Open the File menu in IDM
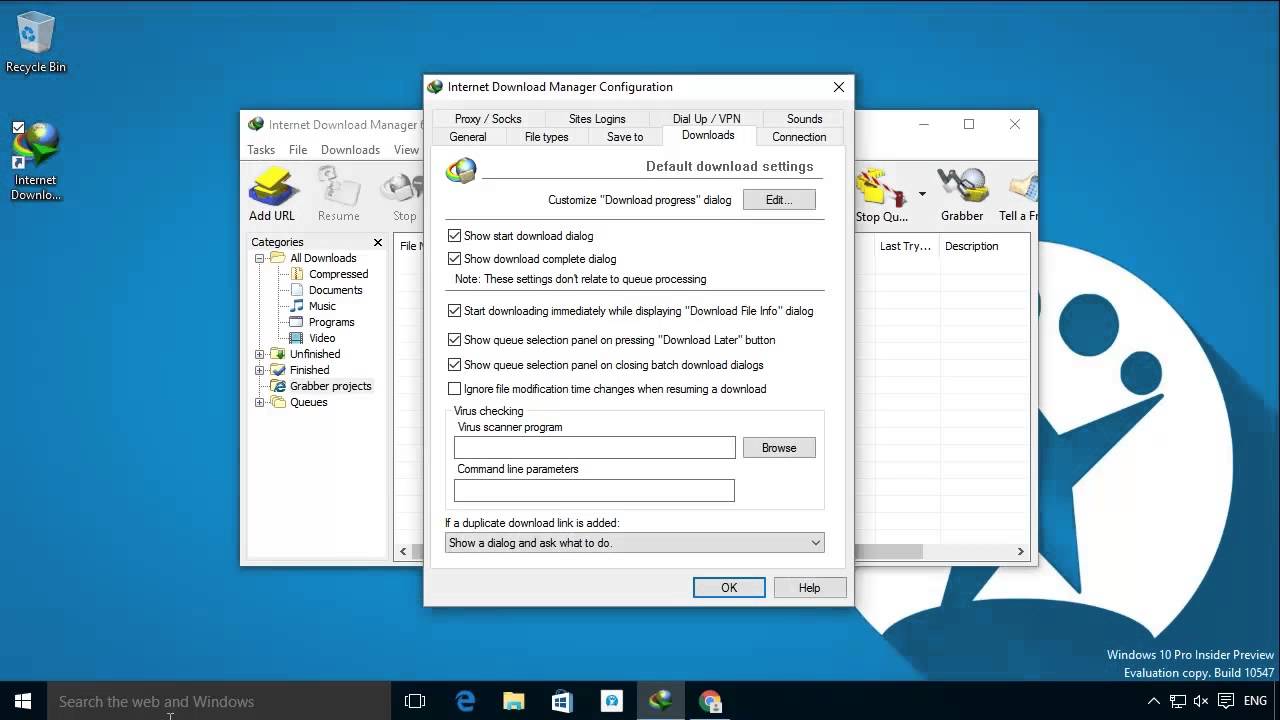This screenshot has width=1280, height=720. (x=298, y=150)
